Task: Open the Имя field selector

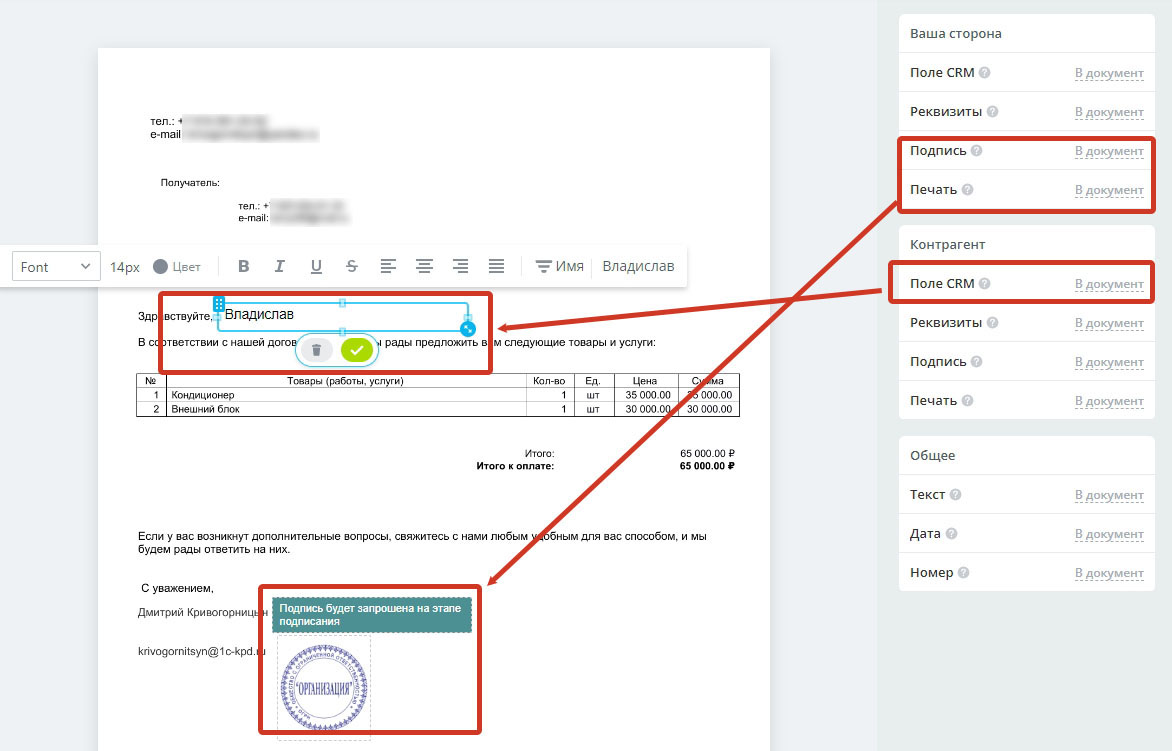Action: pyautogui.click(x=559, y=267)
